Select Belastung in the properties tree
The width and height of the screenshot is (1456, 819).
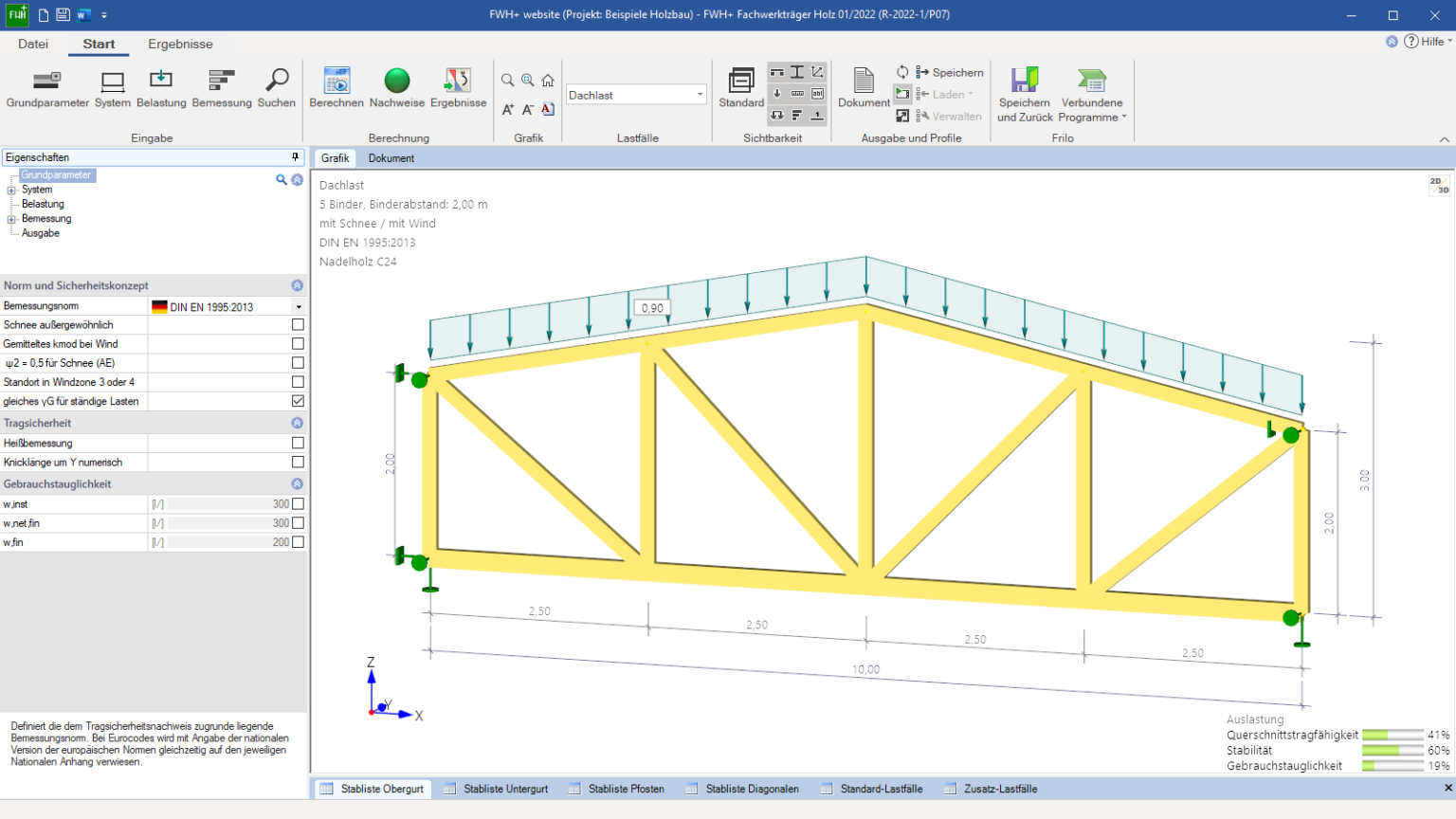pos(43,204)
